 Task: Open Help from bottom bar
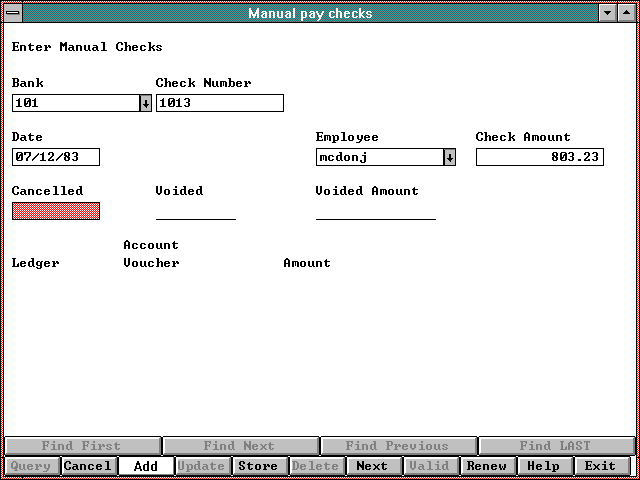(544, 466)
